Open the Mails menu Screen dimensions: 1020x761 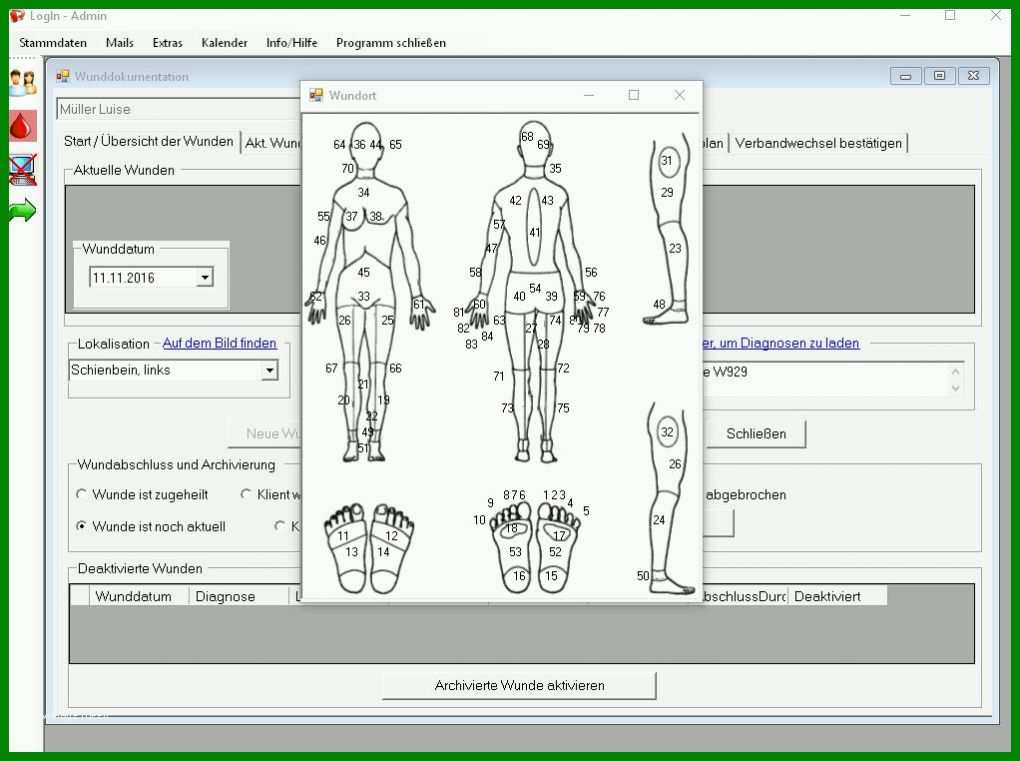120,43
